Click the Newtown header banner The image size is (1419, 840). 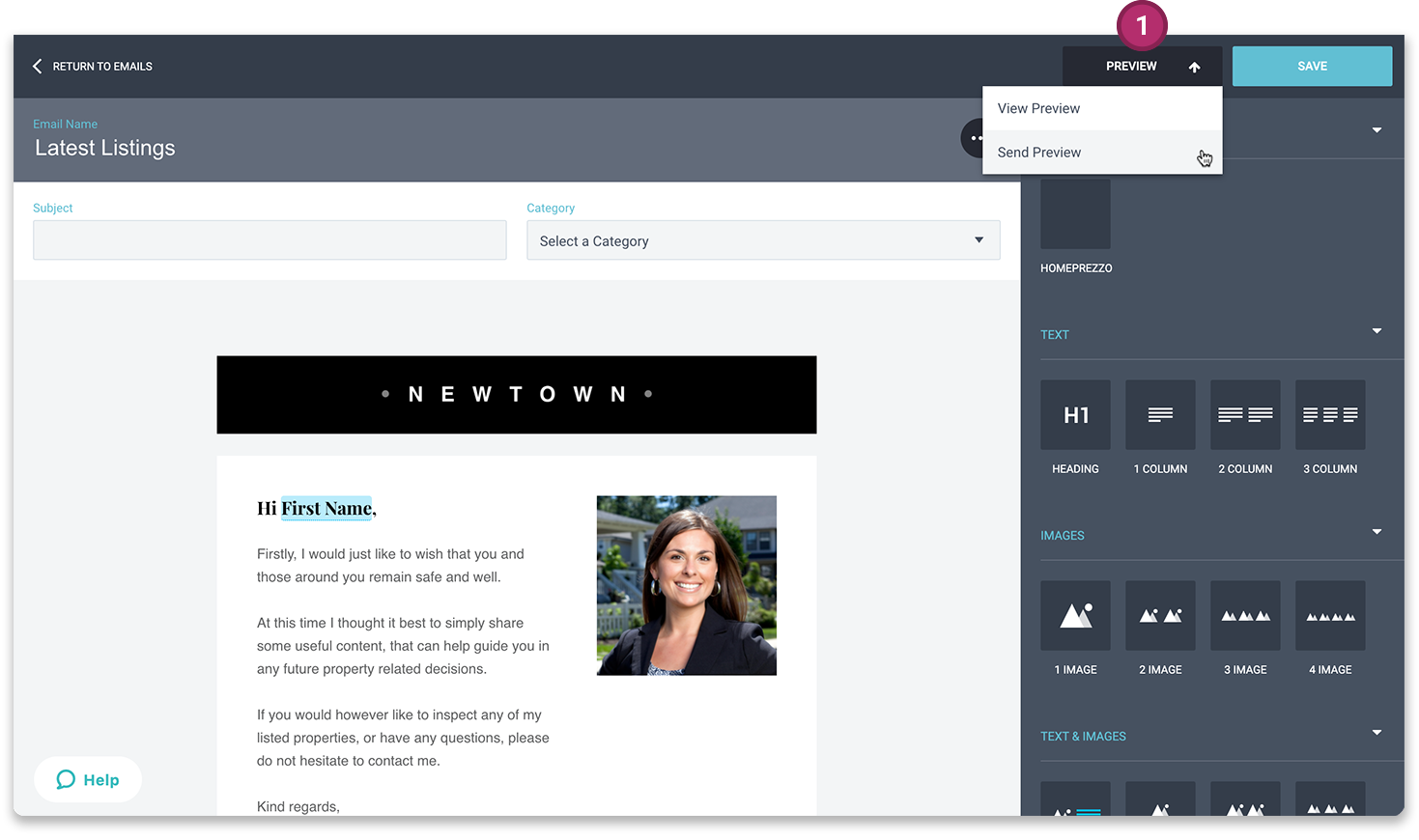(517, 395)
